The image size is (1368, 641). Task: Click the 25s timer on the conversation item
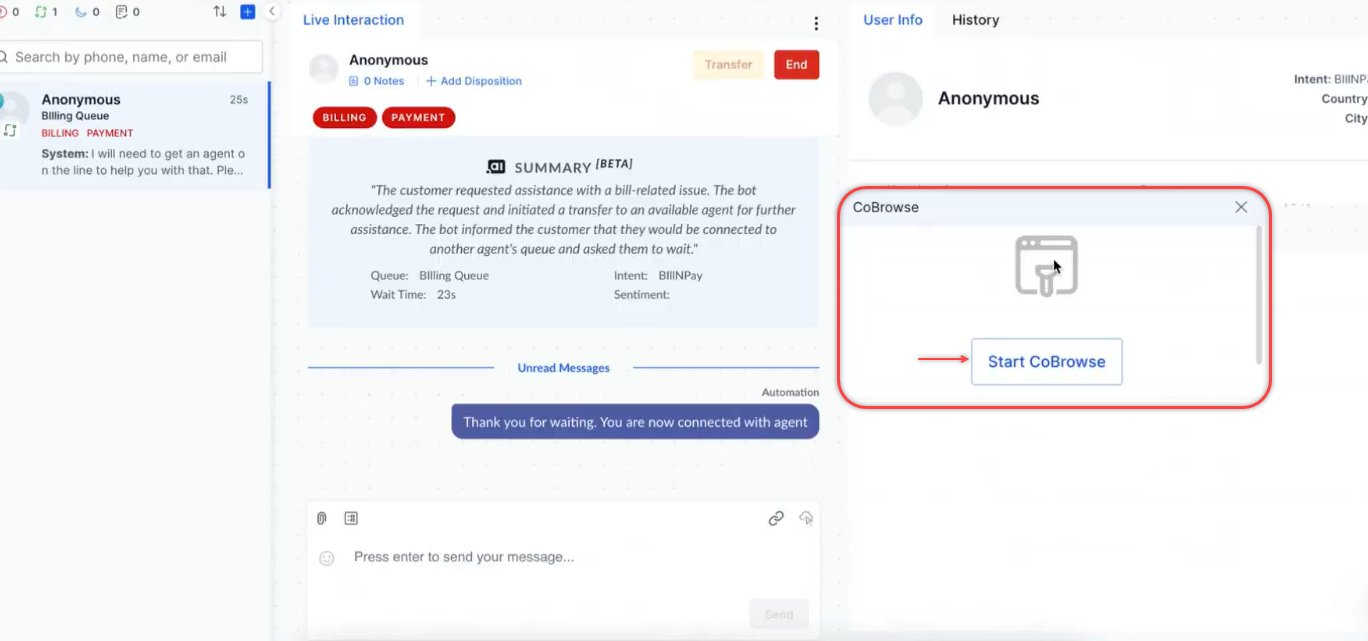239,100
